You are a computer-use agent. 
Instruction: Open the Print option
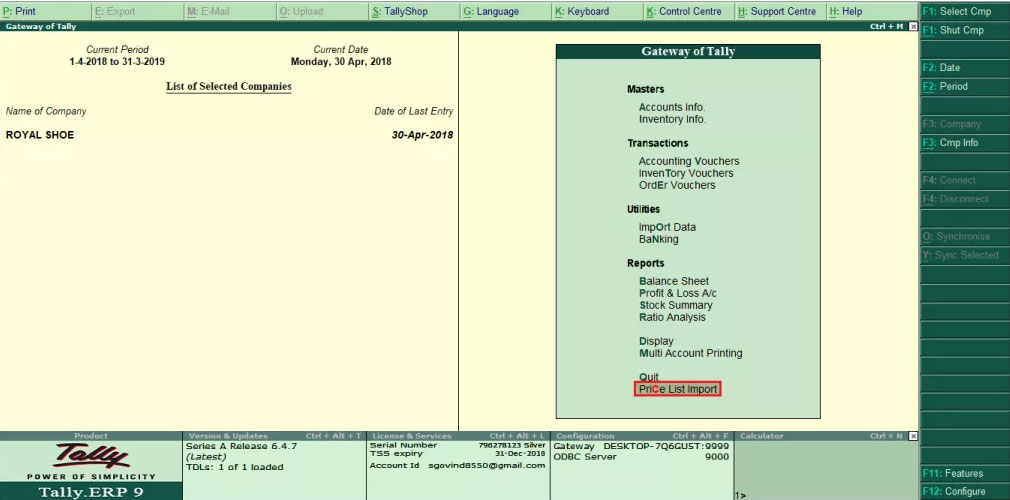(x=46, y=12)
